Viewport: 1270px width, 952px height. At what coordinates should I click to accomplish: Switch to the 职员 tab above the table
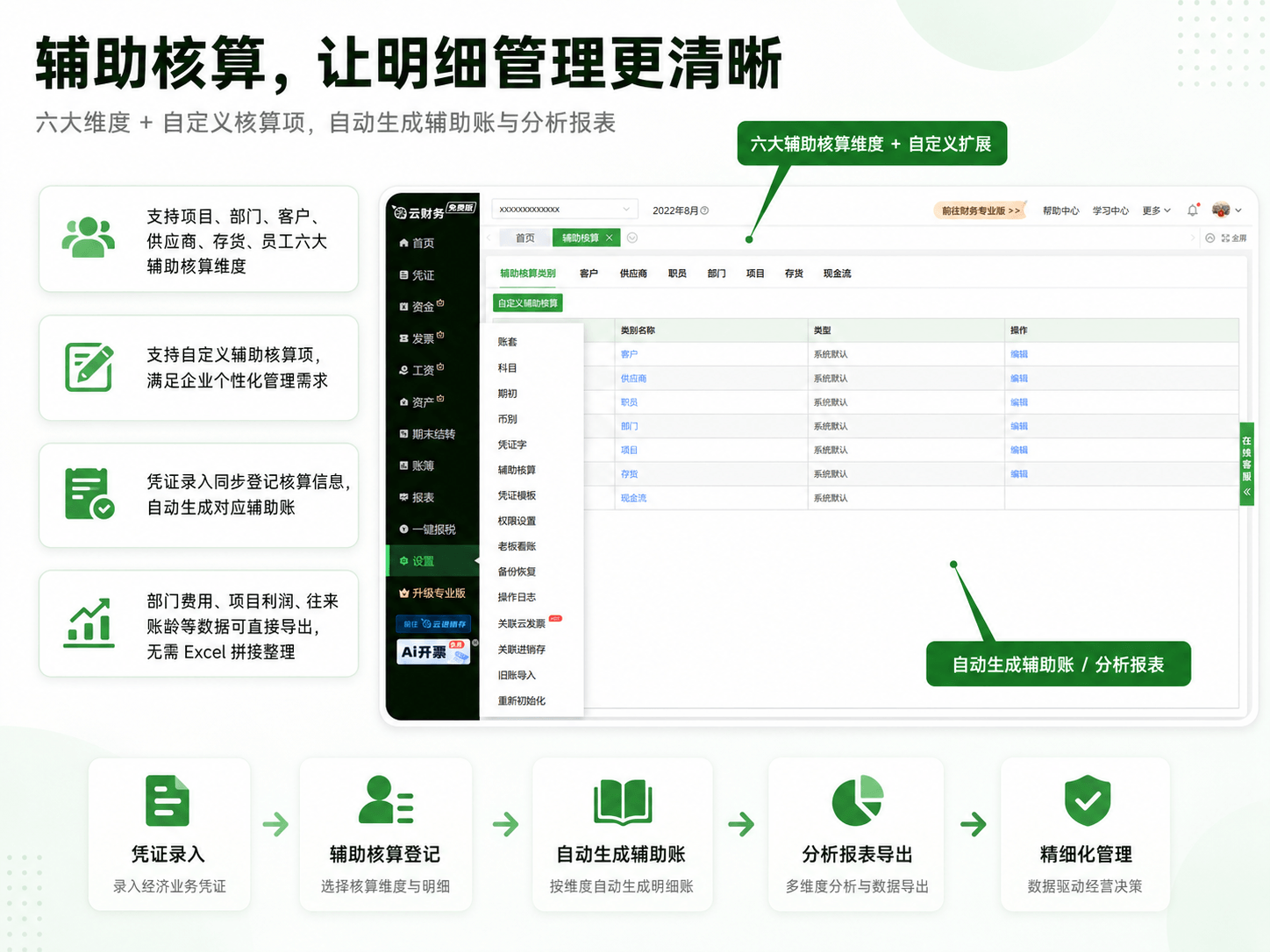[677, 274]
